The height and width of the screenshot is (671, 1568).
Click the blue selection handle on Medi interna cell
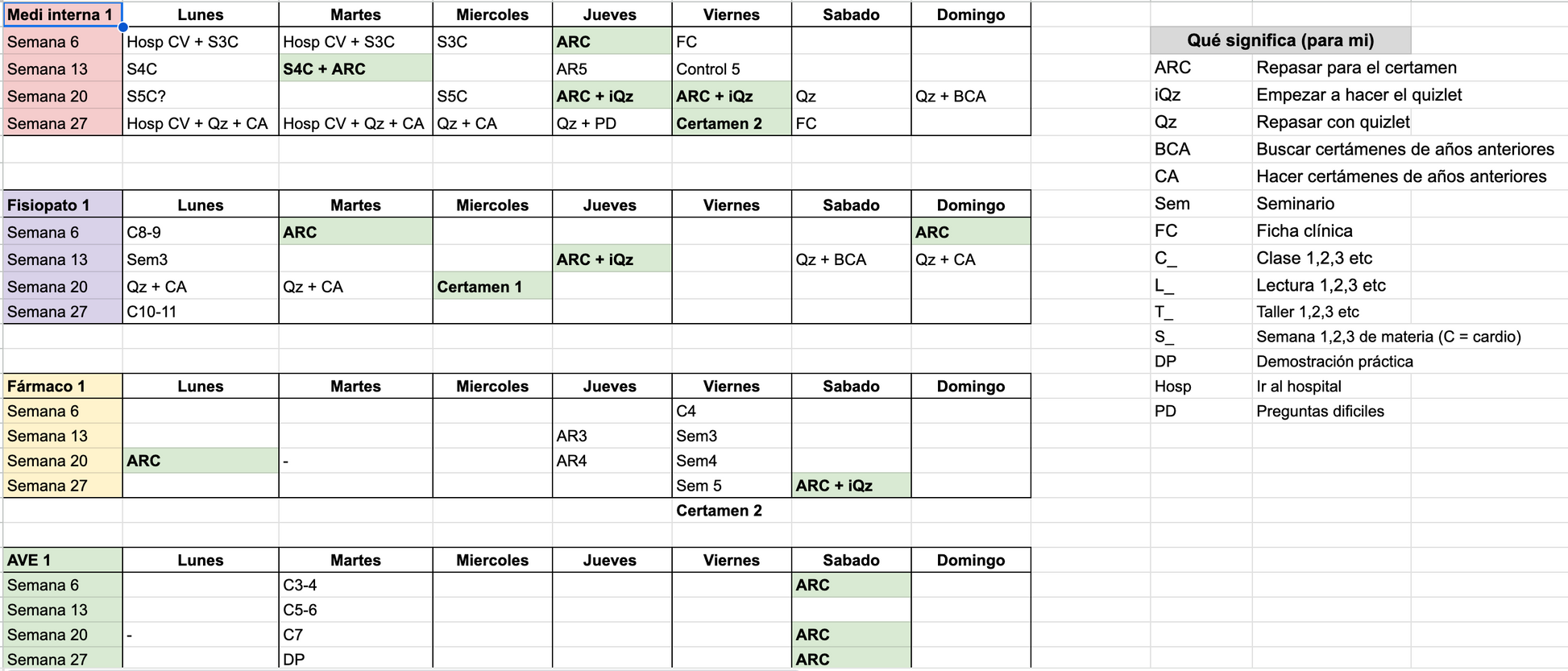coord(122,27)
